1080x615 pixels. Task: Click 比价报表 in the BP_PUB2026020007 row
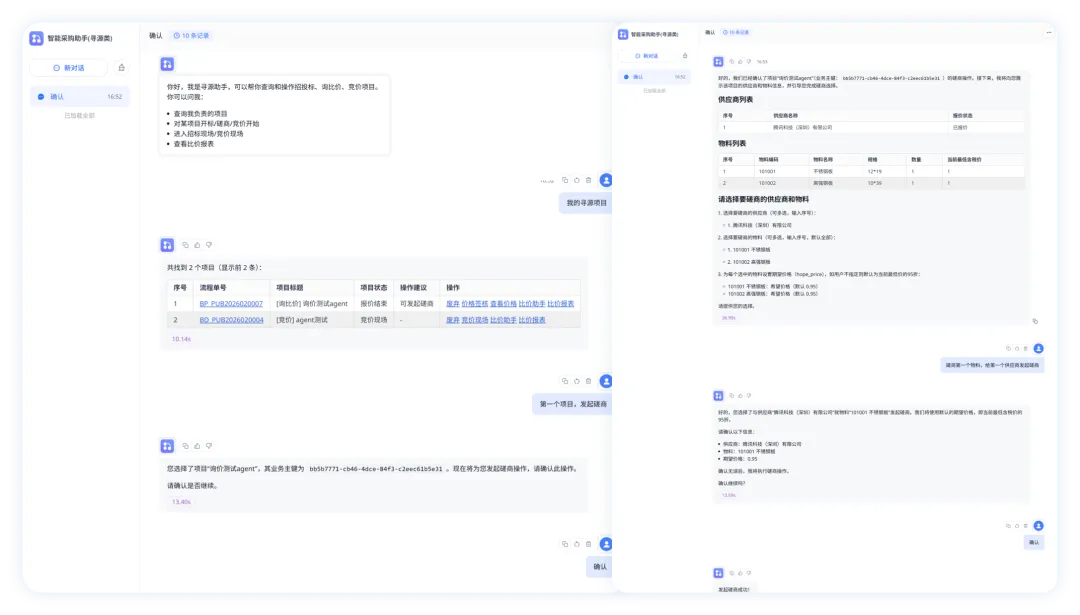coord(561,304)
